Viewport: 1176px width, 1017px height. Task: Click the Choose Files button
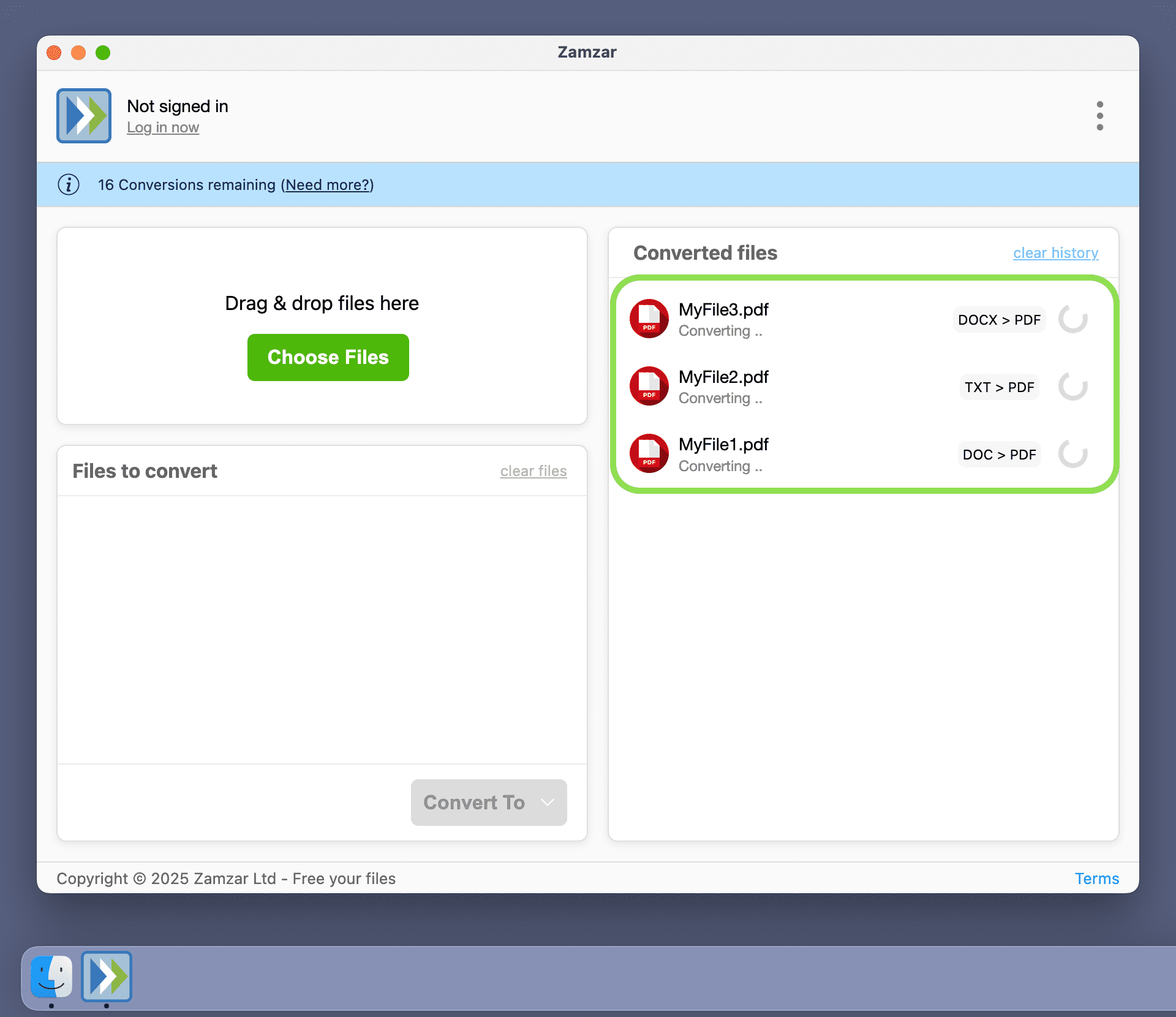click(x=328, y=357)
